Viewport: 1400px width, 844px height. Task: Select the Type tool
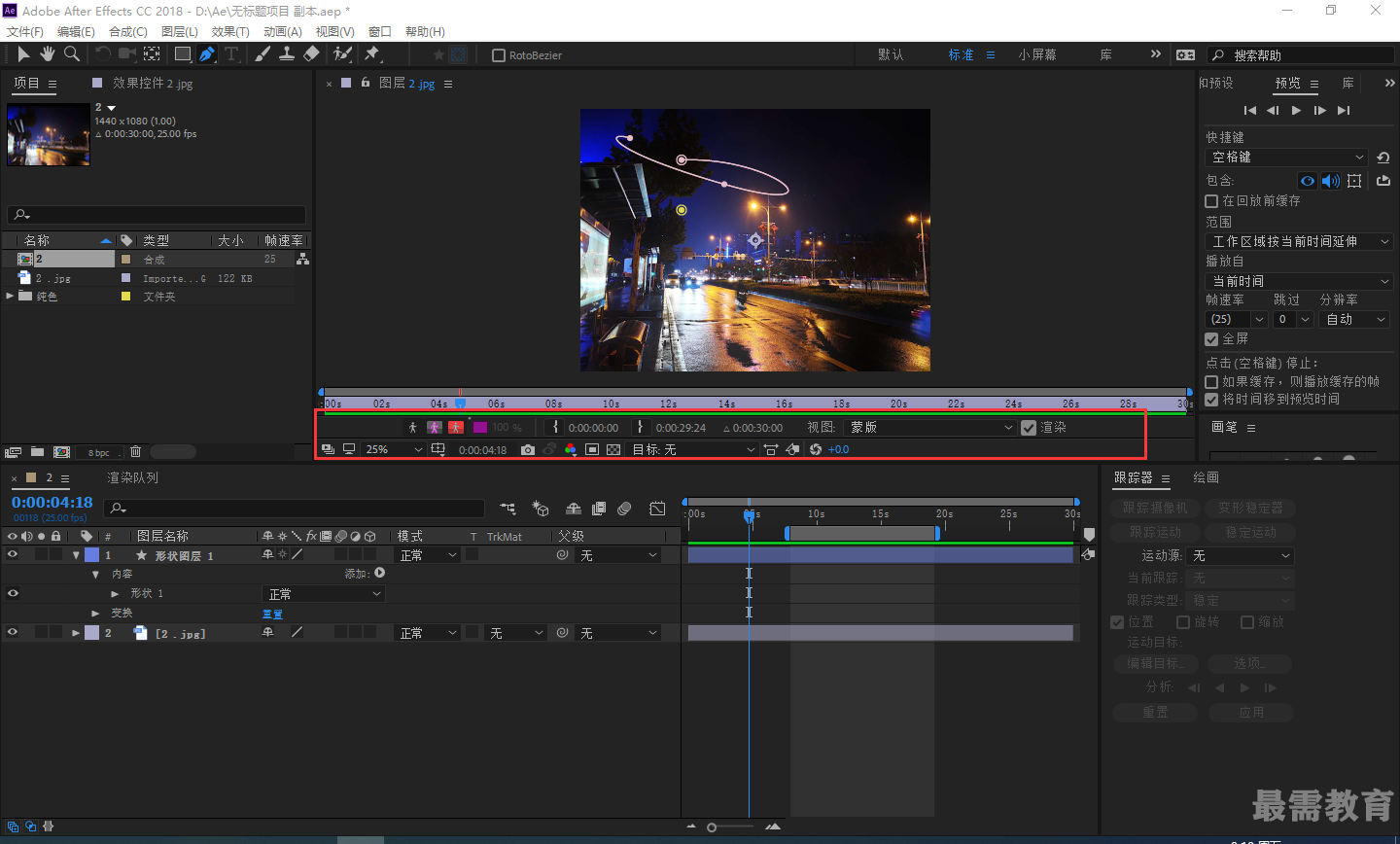click(x=231, y=54)
